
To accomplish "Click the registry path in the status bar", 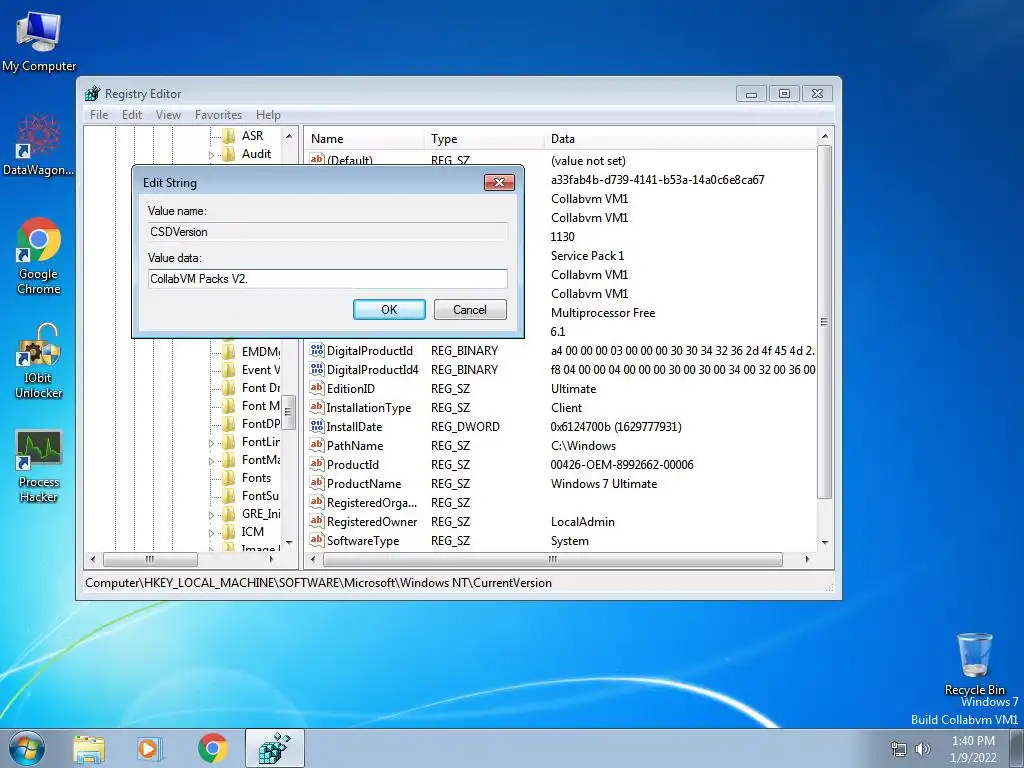I will (318, 583).
